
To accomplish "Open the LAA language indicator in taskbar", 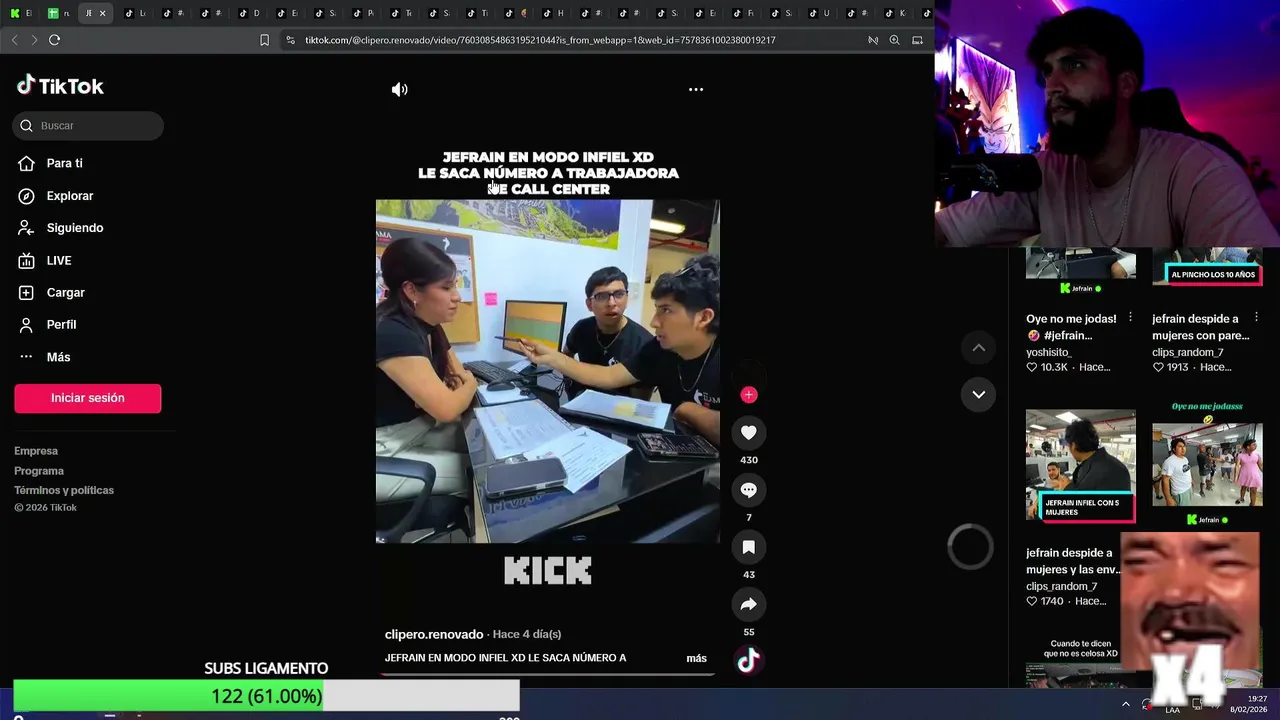I will coord(1172,708).
